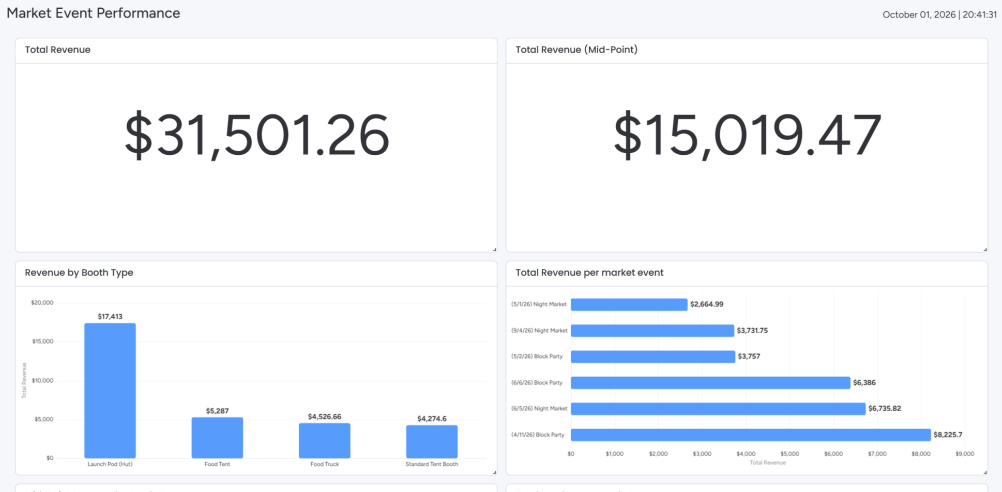
Task: Click the (5/1/26) Night Market horizontal bar
Action: coord(629,305)
